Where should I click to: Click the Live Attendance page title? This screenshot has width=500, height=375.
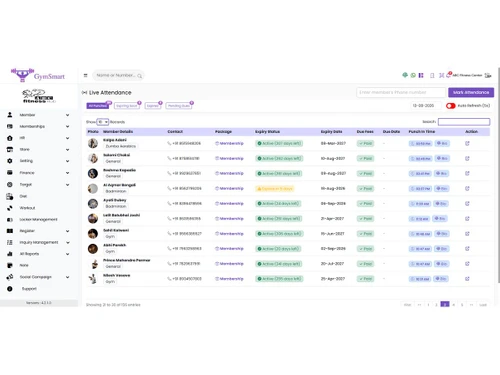click(x=110, y=93)
